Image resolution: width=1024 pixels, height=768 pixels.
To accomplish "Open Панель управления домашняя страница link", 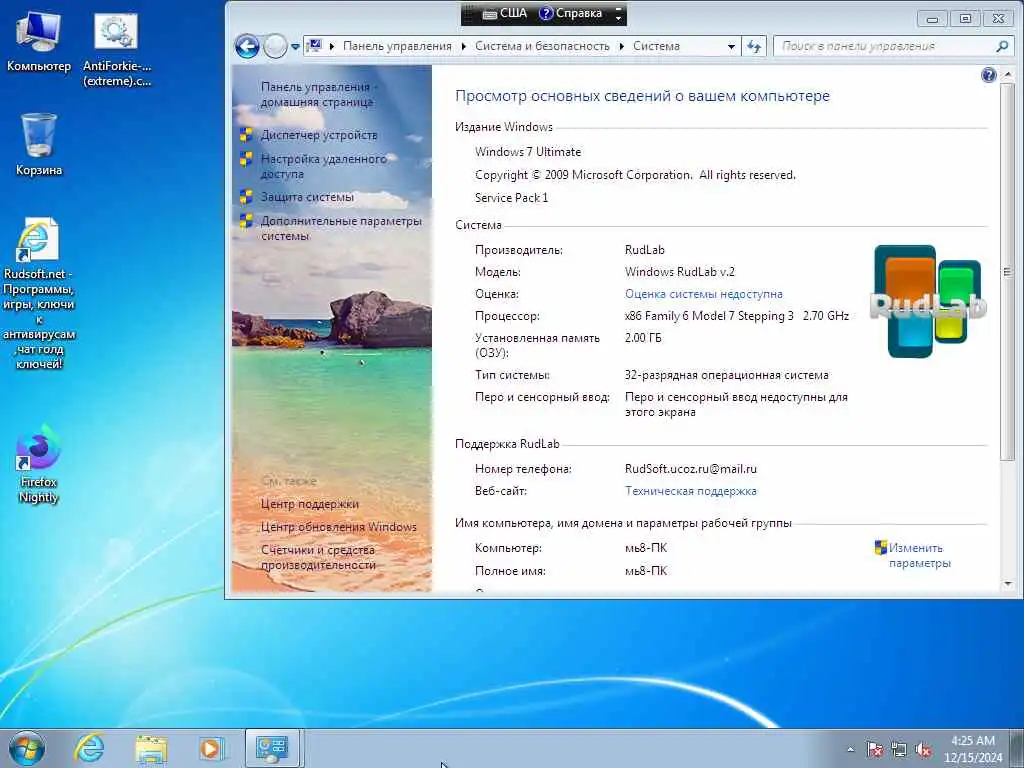I will click(317, 95).
